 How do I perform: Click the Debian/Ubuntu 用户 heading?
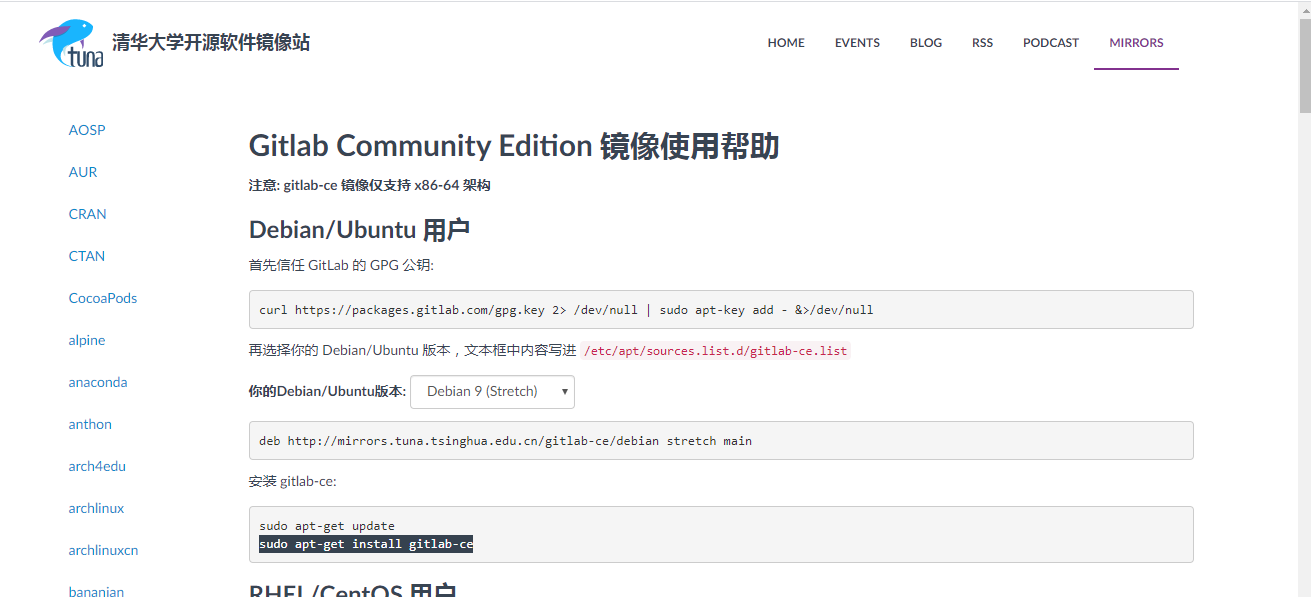tap(359, 230)
